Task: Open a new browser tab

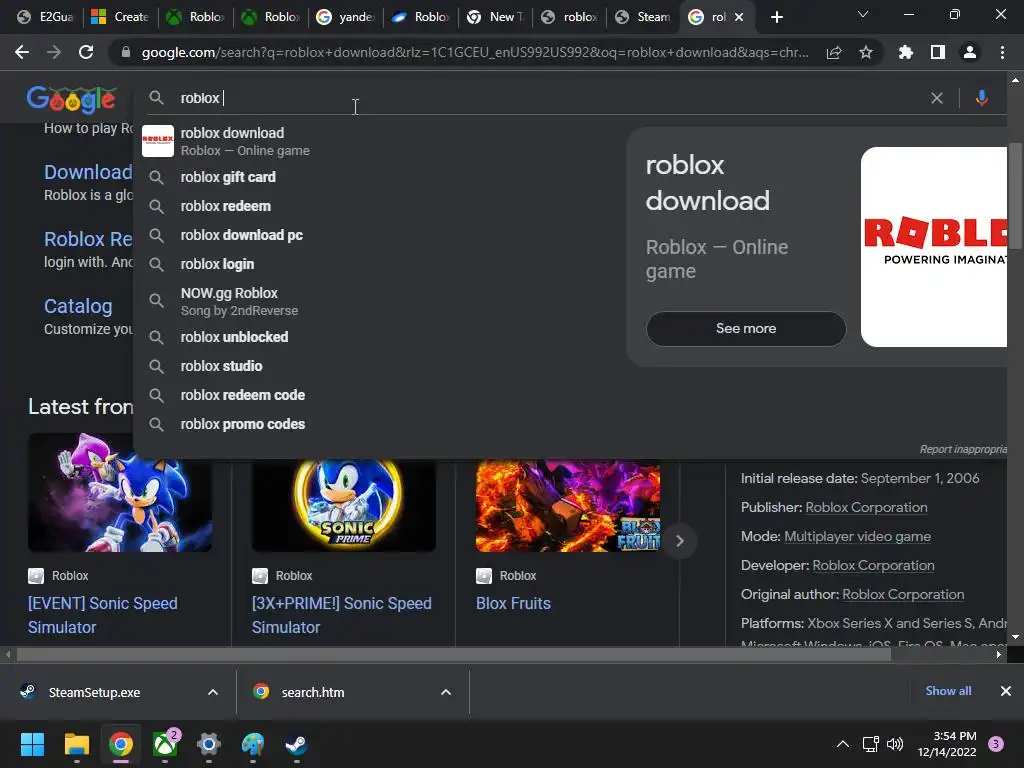Action: 776,17
